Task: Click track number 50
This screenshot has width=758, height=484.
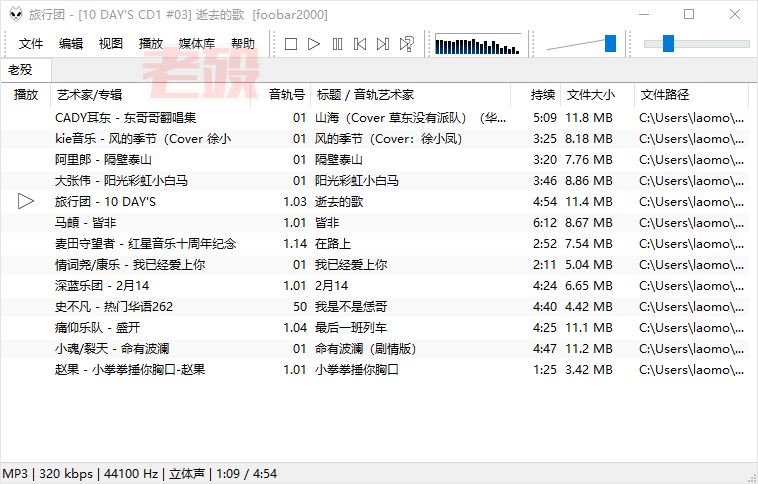Action: tap(300, 307)
